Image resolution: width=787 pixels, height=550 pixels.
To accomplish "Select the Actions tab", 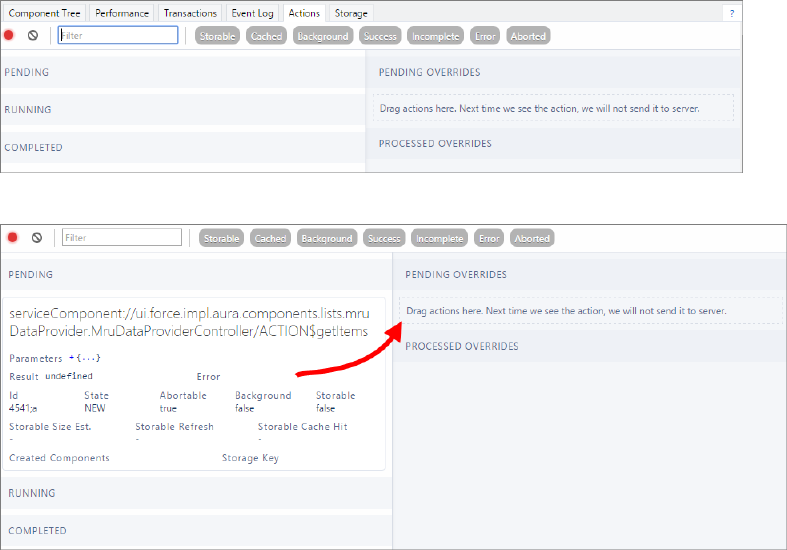I will (x=304, y=14).
